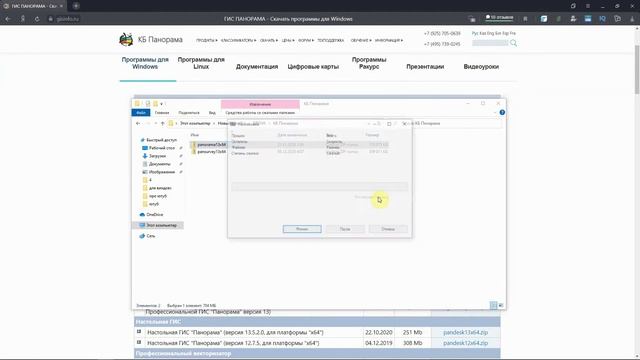The width and height of the screenshot is (640, 360).
Task: Switch Explorer to details view icon
Action: click(493, 305)
